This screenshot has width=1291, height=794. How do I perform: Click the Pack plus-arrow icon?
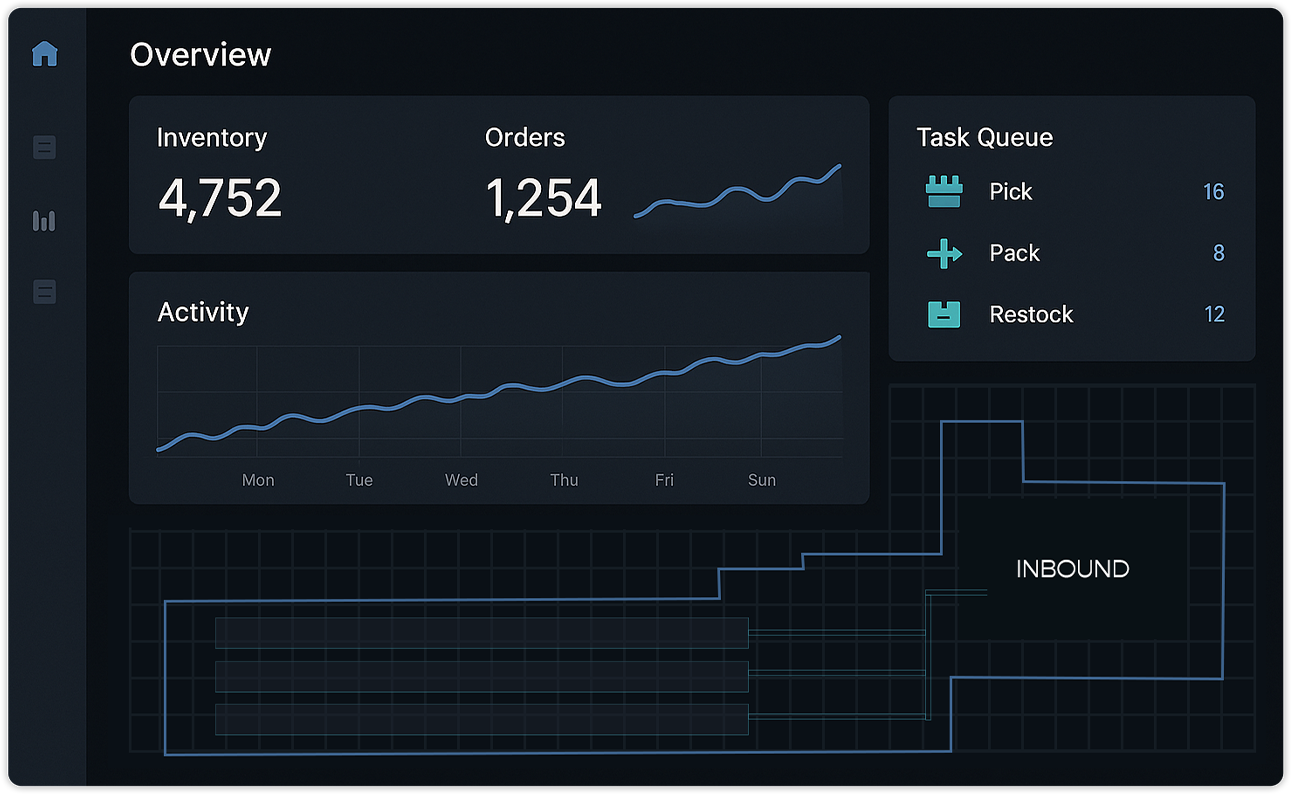944,254
